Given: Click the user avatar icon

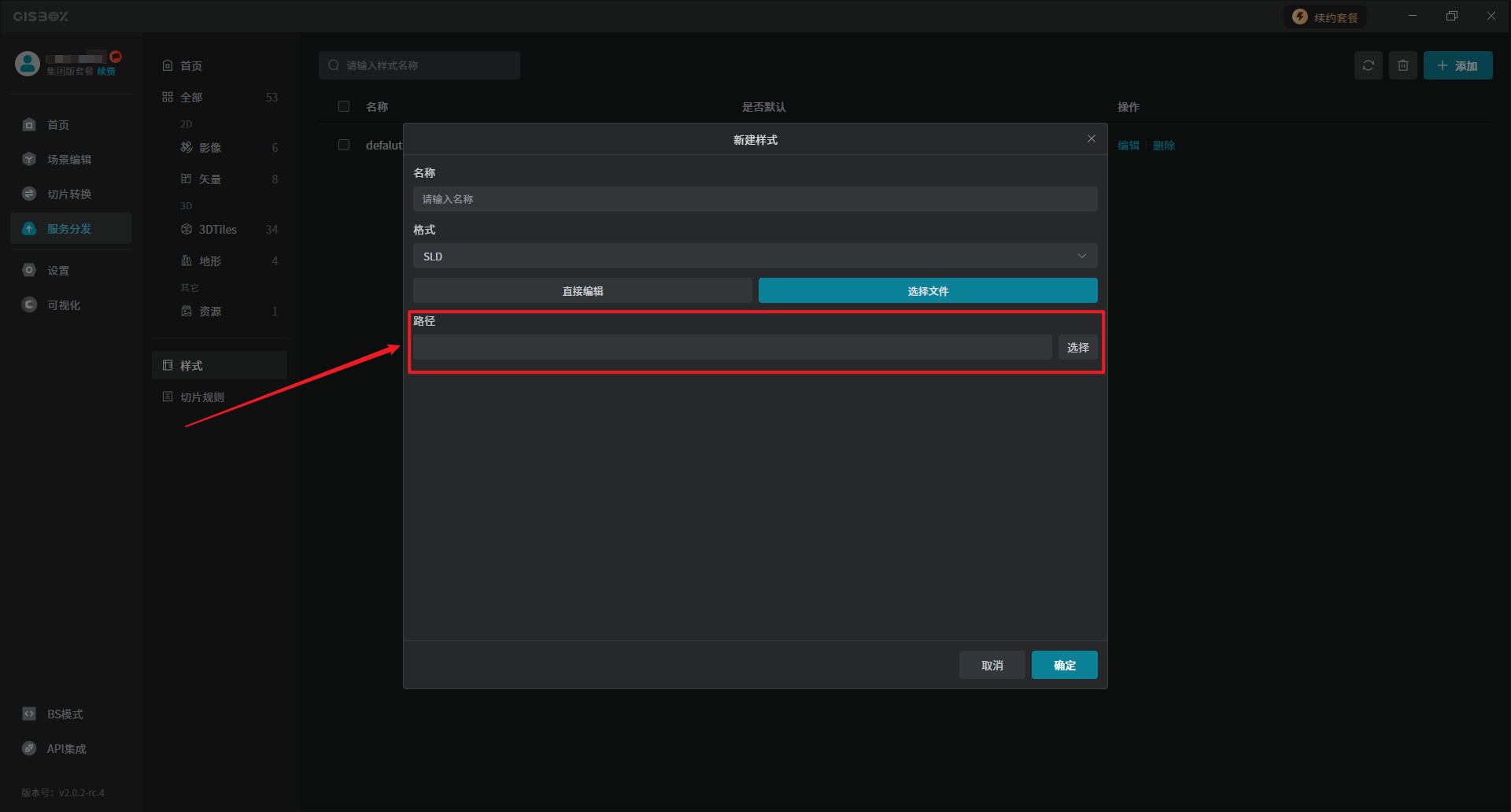Looking at the screenshot, I should [28, 64].
